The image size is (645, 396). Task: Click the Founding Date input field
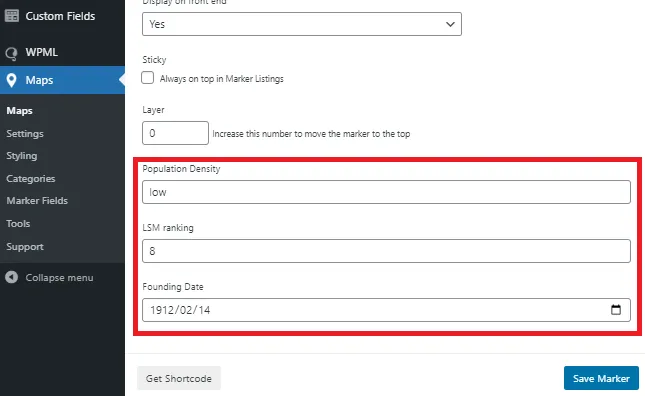386,310
